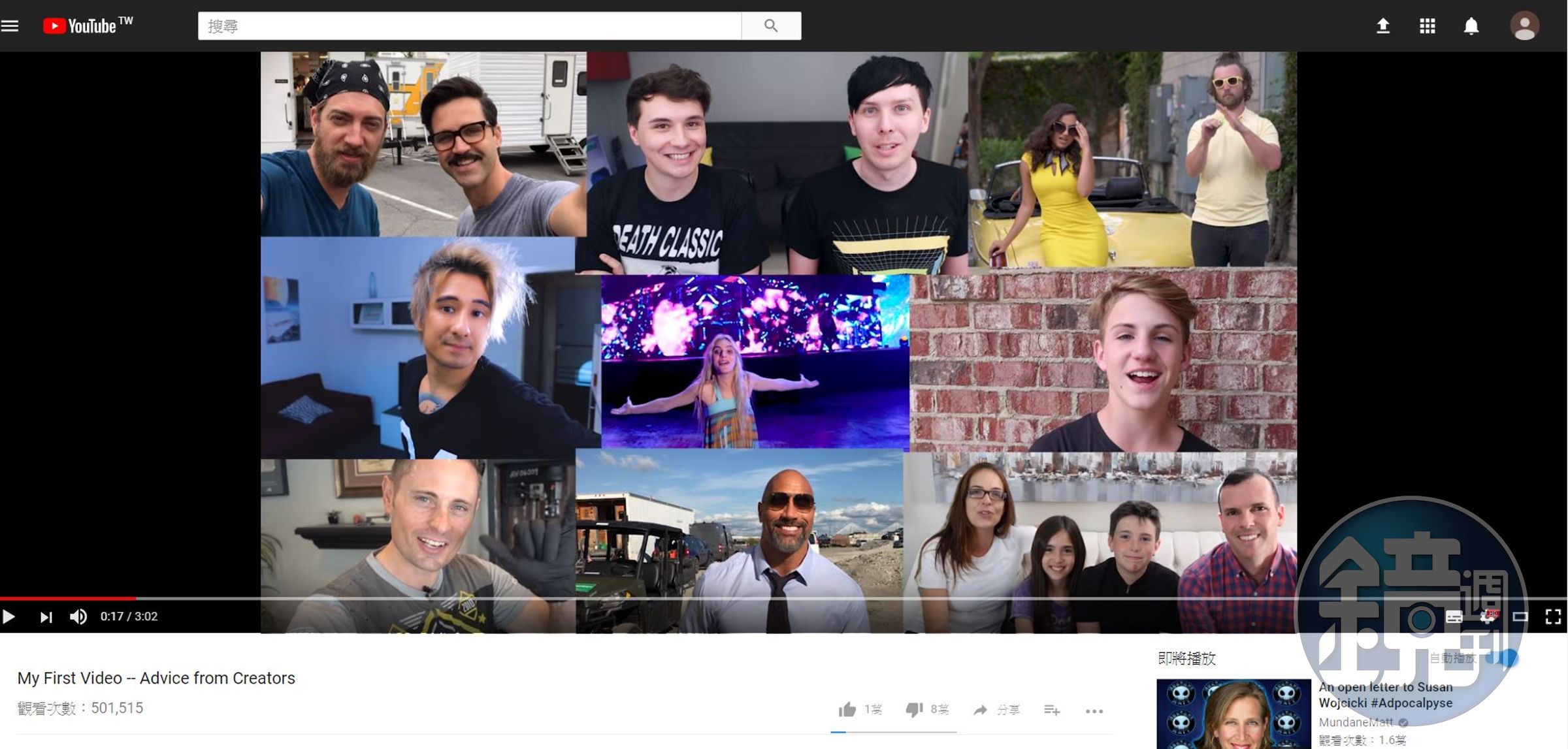1568x749 pixels.
Task: Click the 0:17 / 3:02 time display
Action: click(129, 616)
